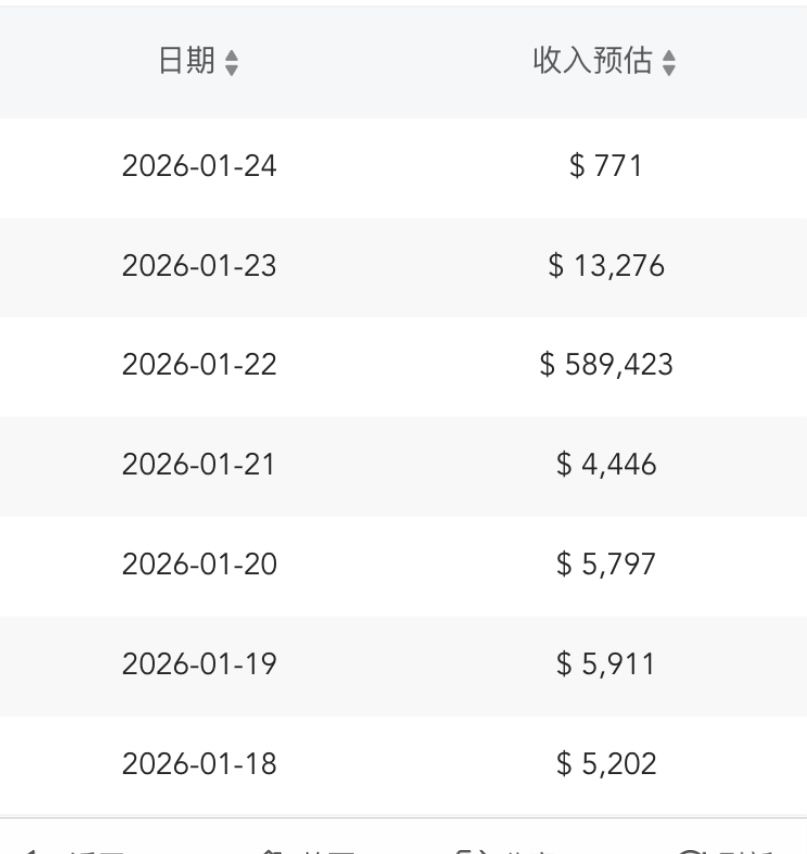Click the 2026-01-21 date entry
The height and width of the screenshot is (854, 807).
coord(199,465)
